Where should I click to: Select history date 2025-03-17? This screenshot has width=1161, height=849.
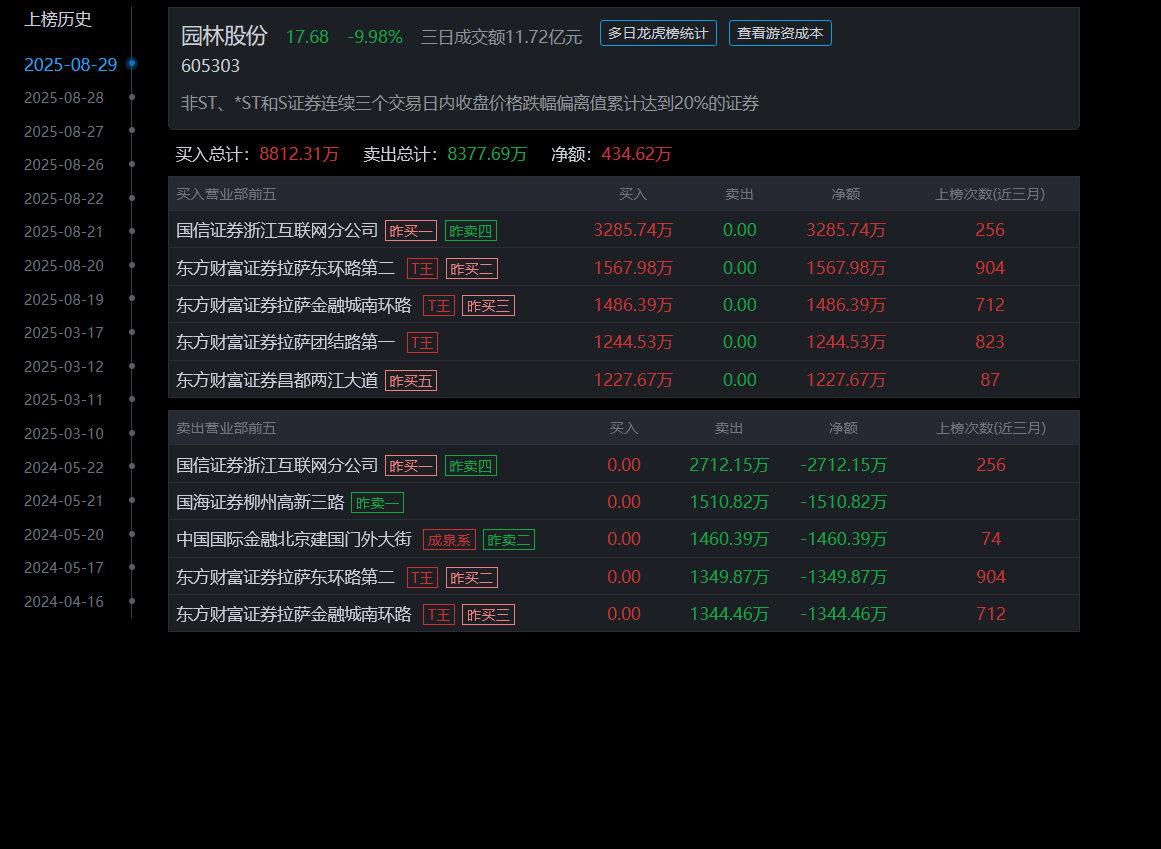pos(64,332)
